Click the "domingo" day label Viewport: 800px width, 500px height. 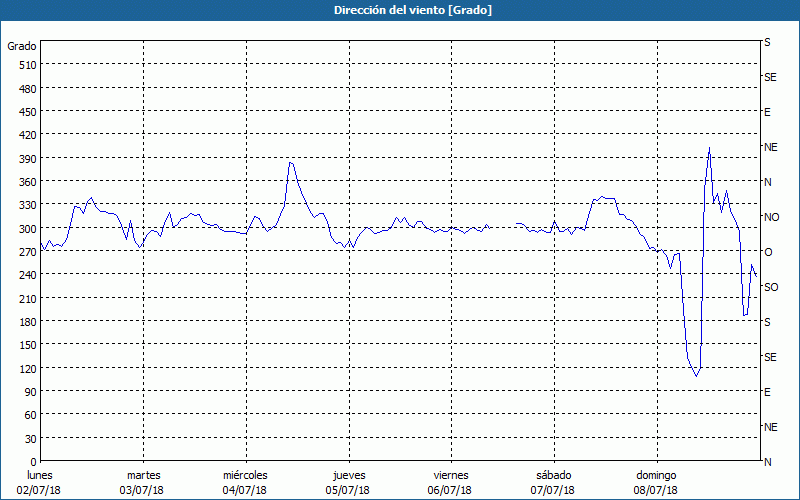[x=656, y=475]
